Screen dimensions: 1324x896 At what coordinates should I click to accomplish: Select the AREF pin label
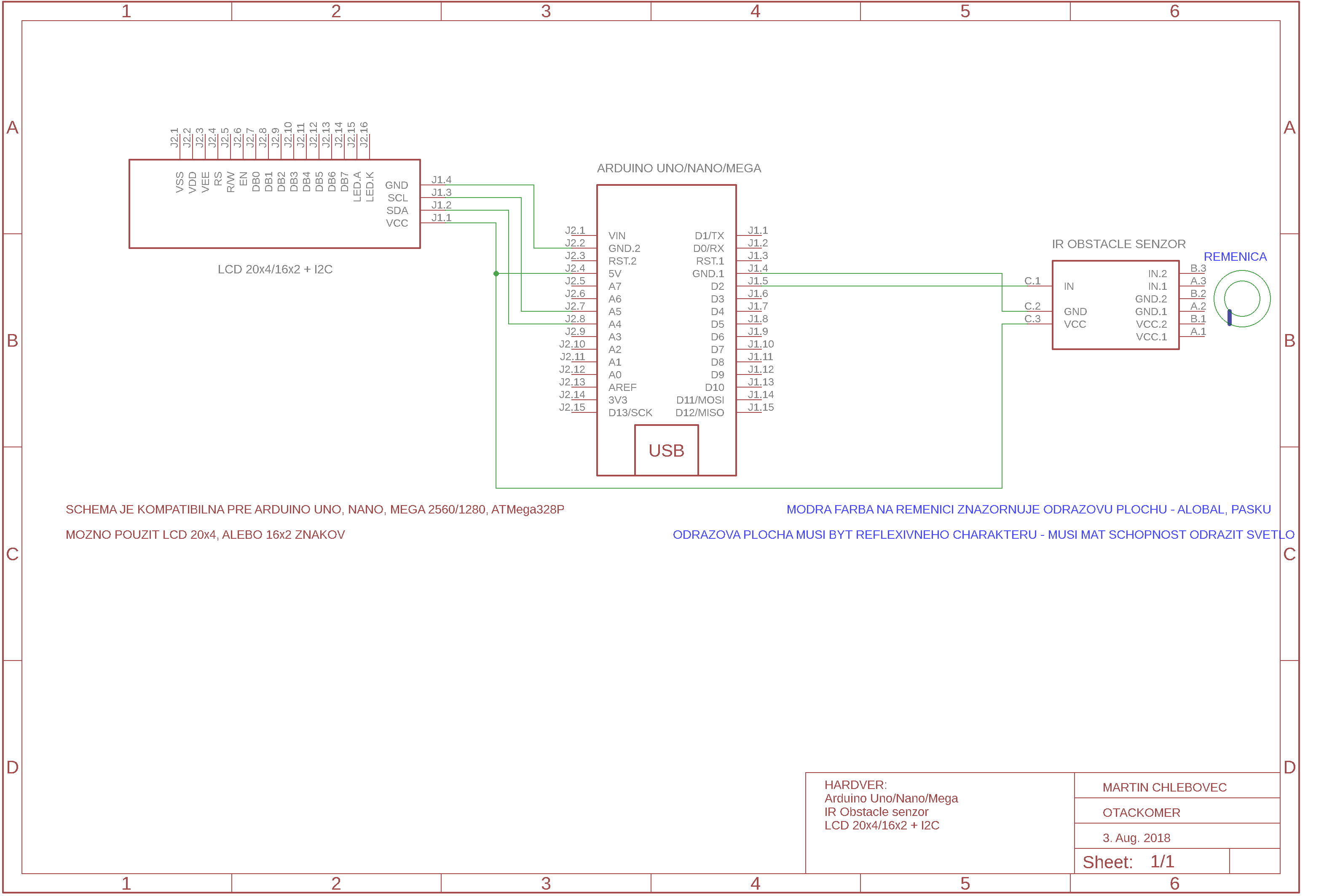[x=622, y=387]
